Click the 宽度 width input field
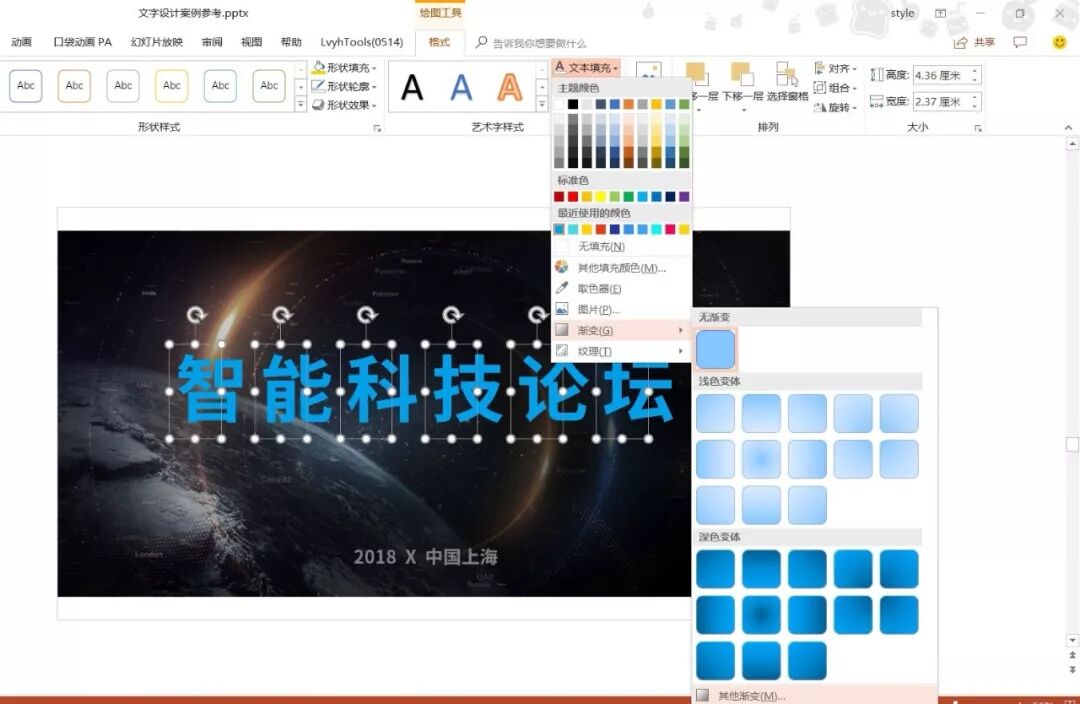1080x704 pixels. 942,101
